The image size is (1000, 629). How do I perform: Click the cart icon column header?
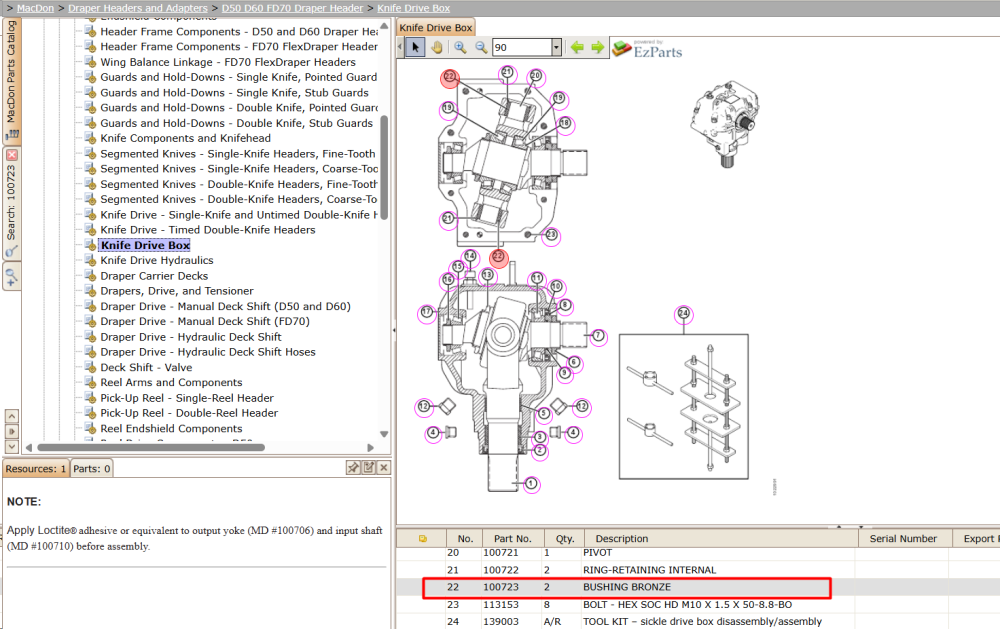coord(422,538)
